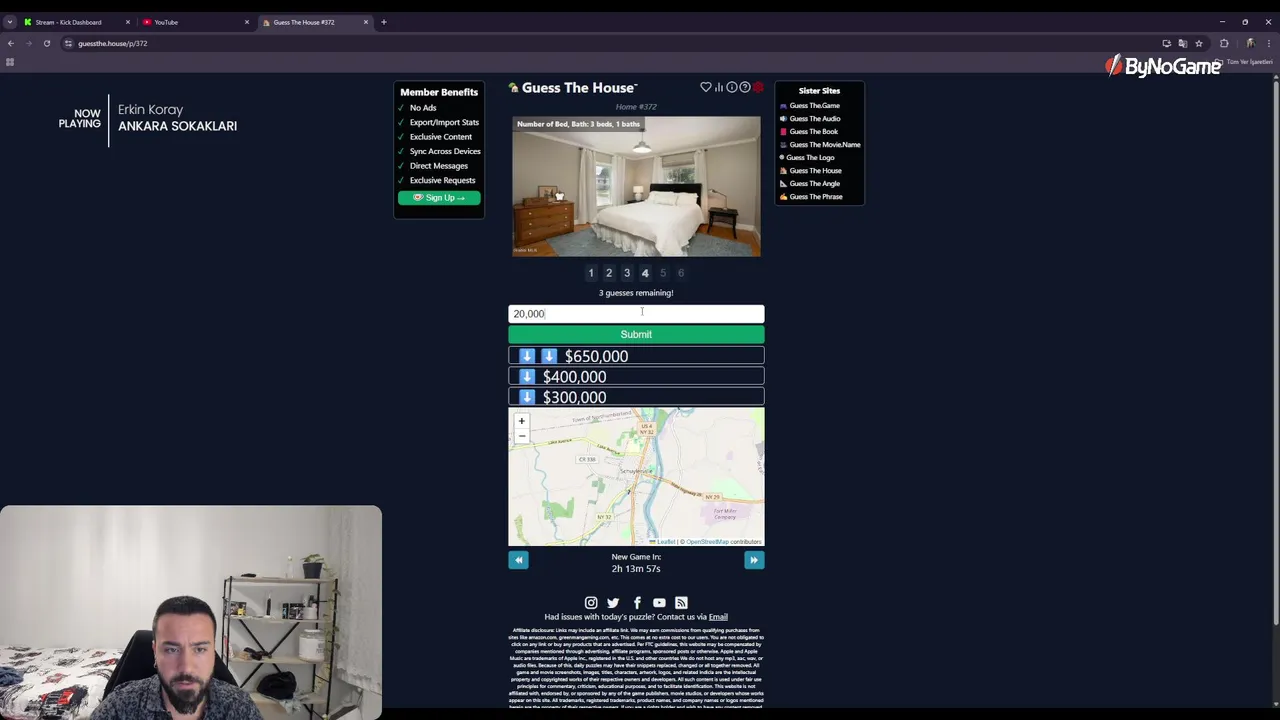The width and height of the screenshot is (1280, 720).
Task: Open the bookmarks folder at far right
Action: click(1245, 62)
